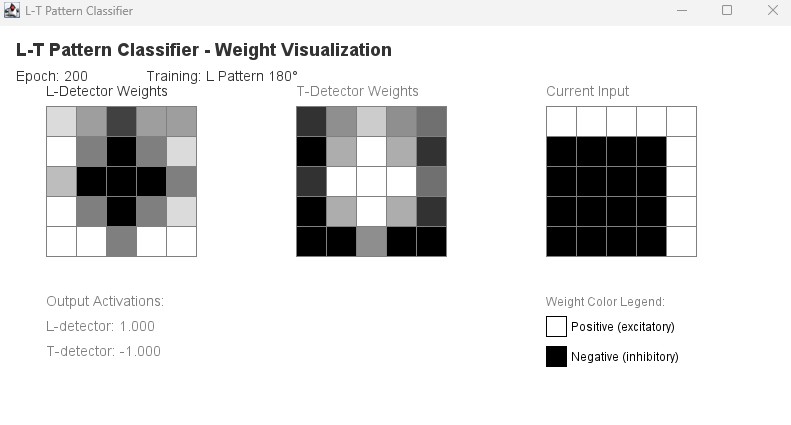Click the Current Input pattern grid
Viewport: 791px width, 425px height.
pyautogui.click(x=621, y=181)
